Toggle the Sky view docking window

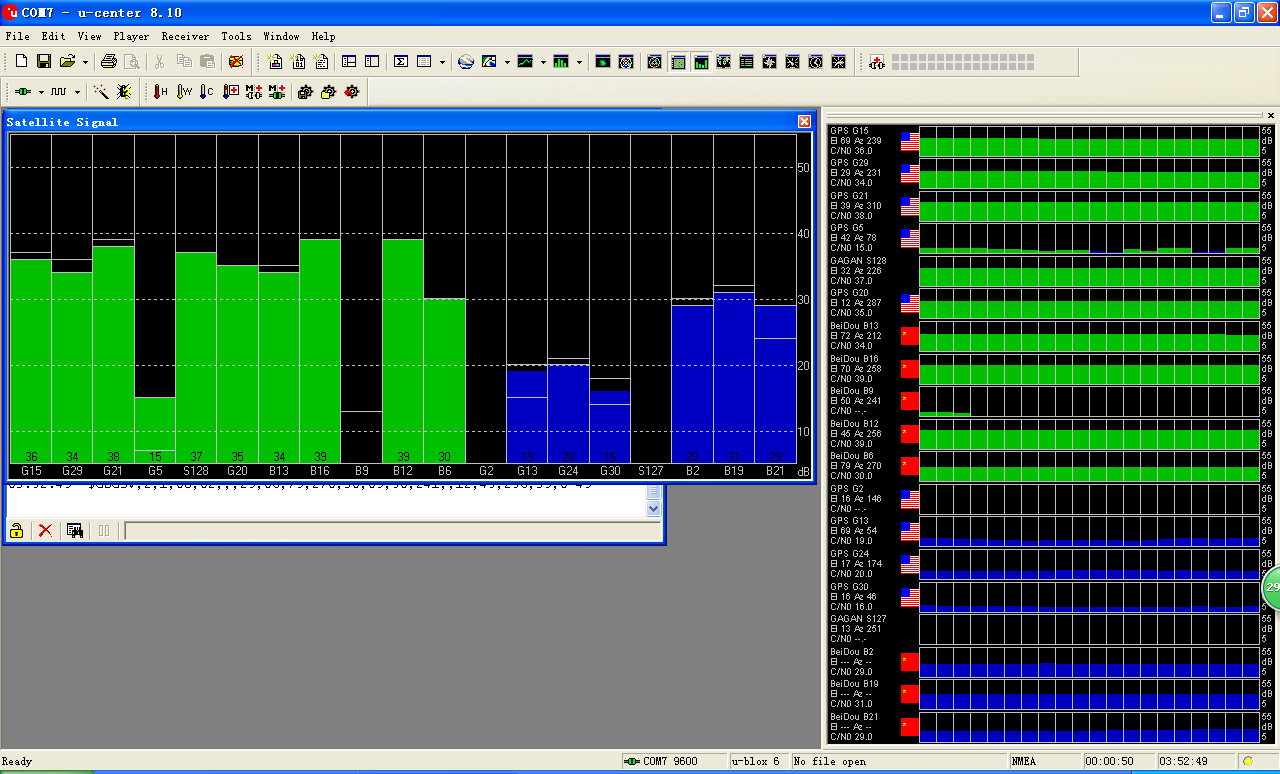654,62
